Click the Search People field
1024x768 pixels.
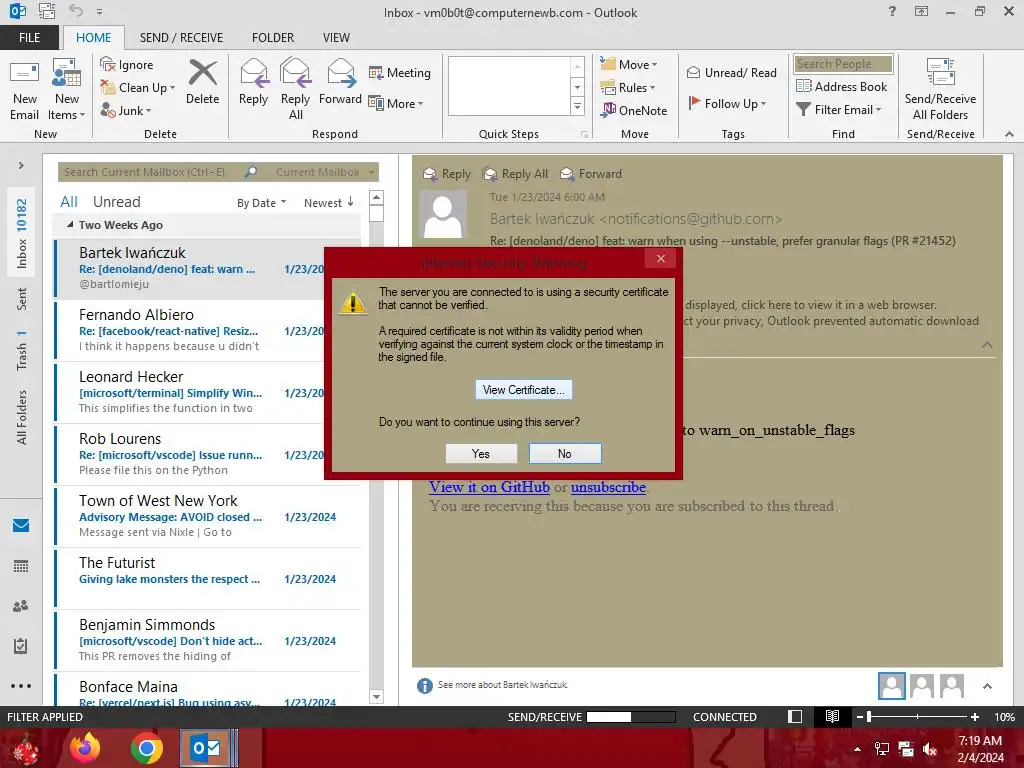point(843,63)
